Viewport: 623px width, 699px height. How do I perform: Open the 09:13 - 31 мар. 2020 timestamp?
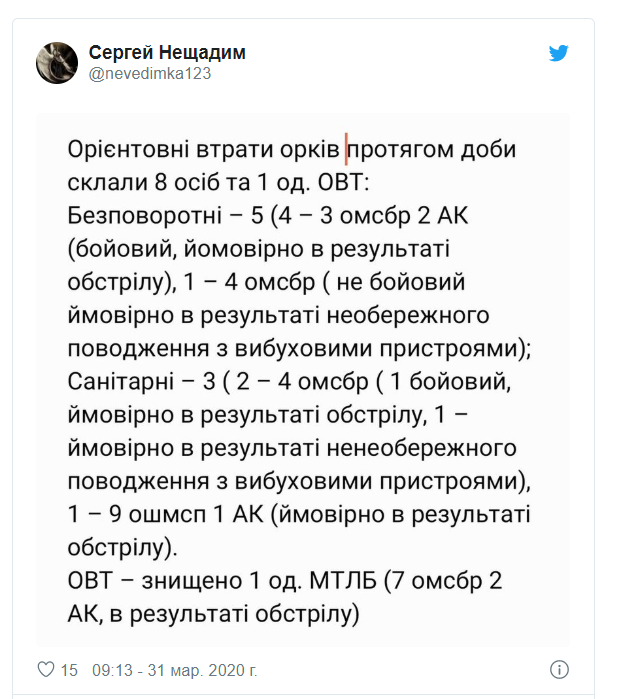point(175,670)
